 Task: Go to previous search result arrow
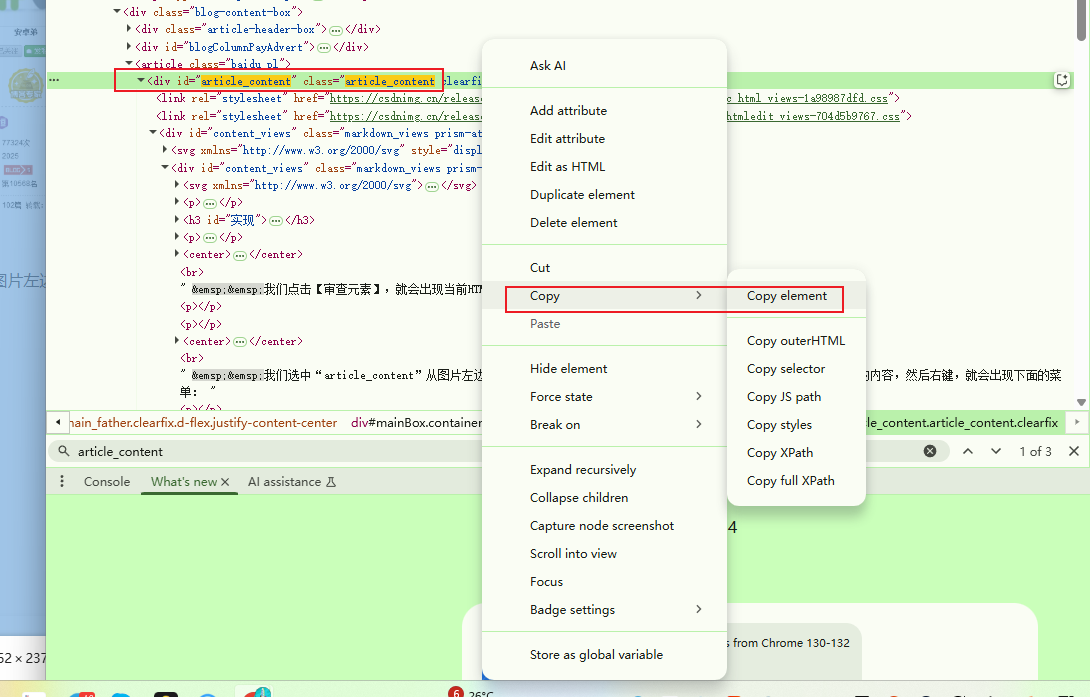pyautogui.click(x=968, y=452)
